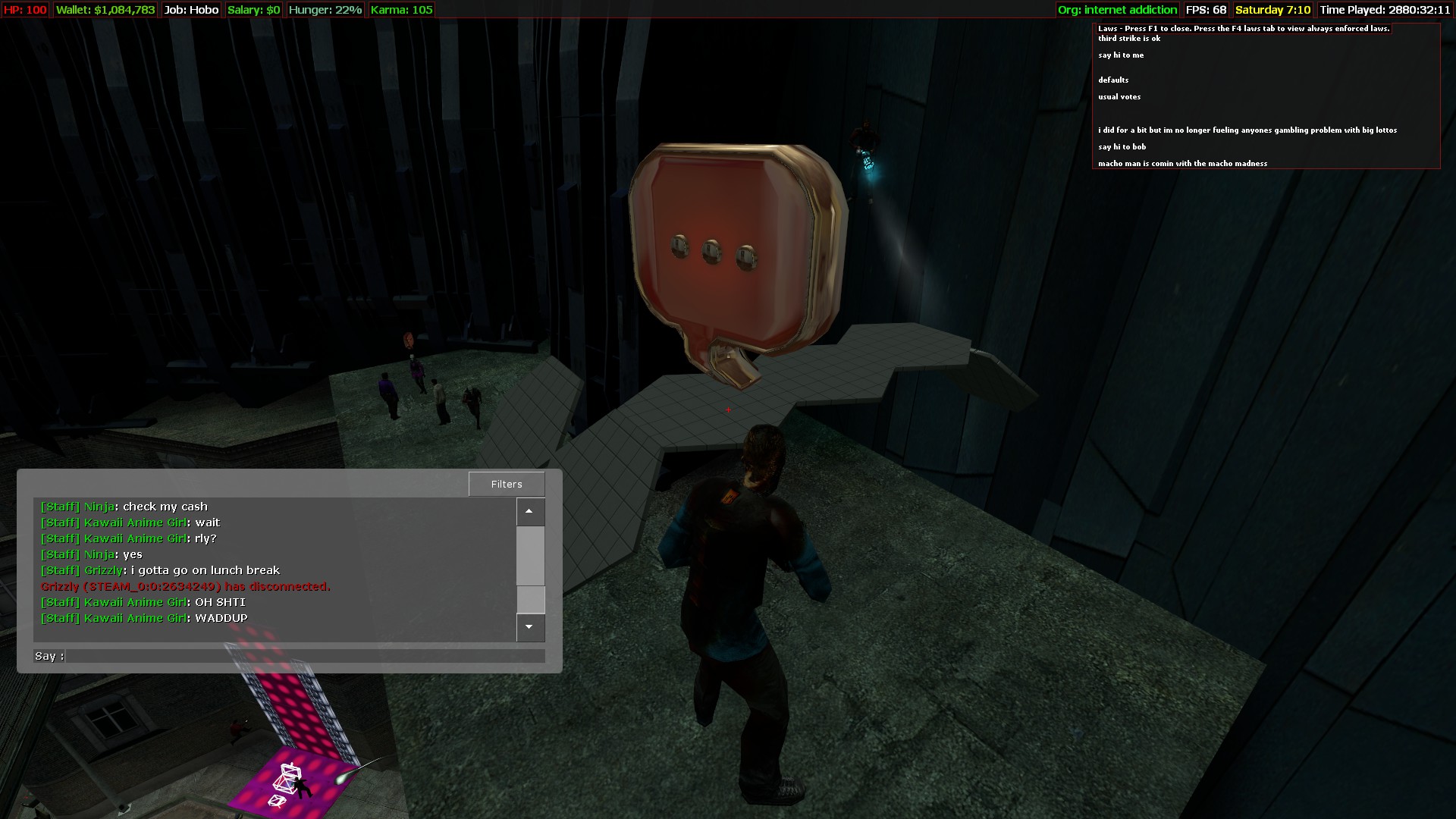
Task: Click the Job: Hobo label
Action: click(x=191, y=10)
